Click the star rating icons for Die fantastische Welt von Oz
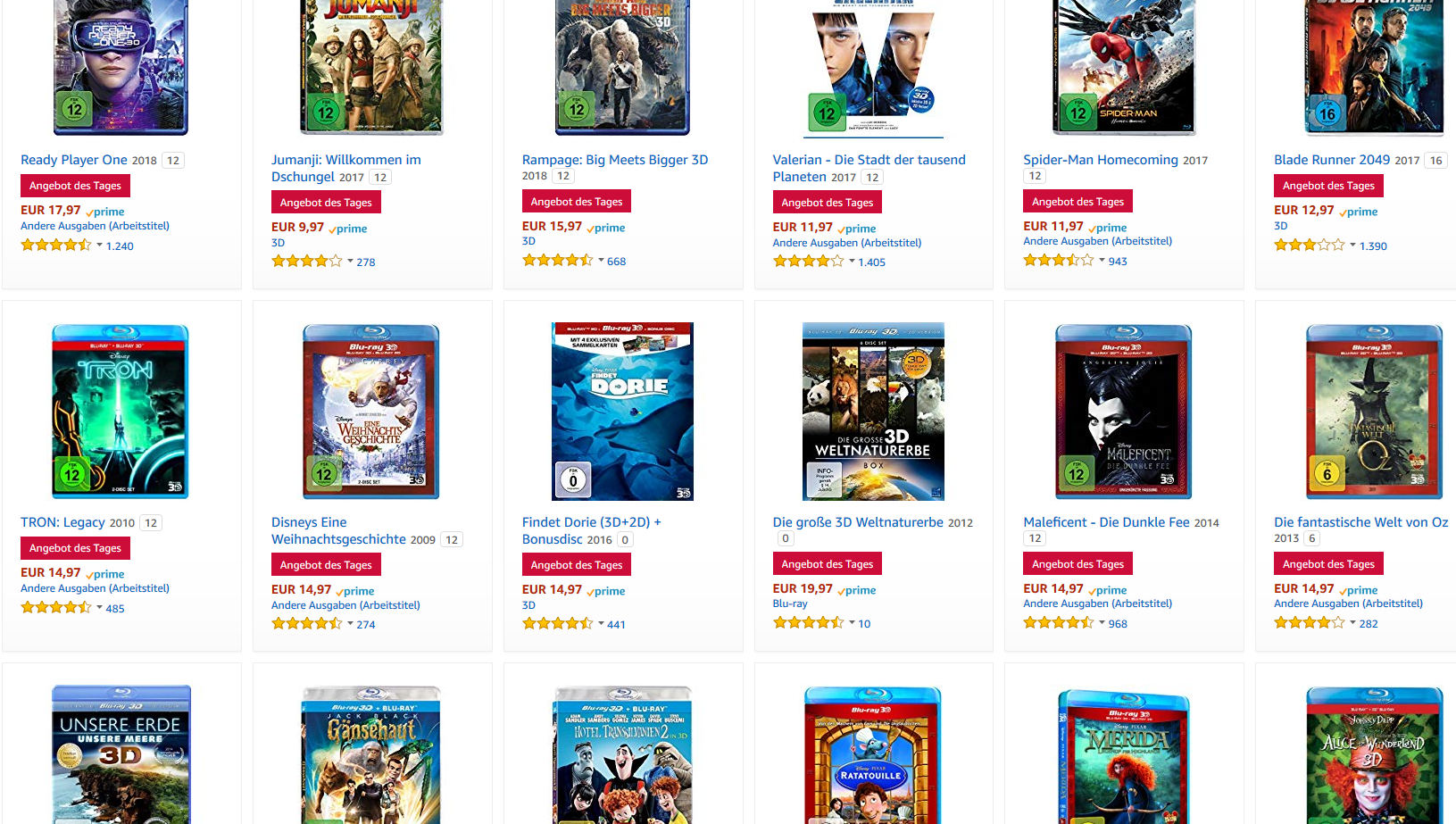The width and height of the screenshot is (1456, 824). (x=1309, y=623)
